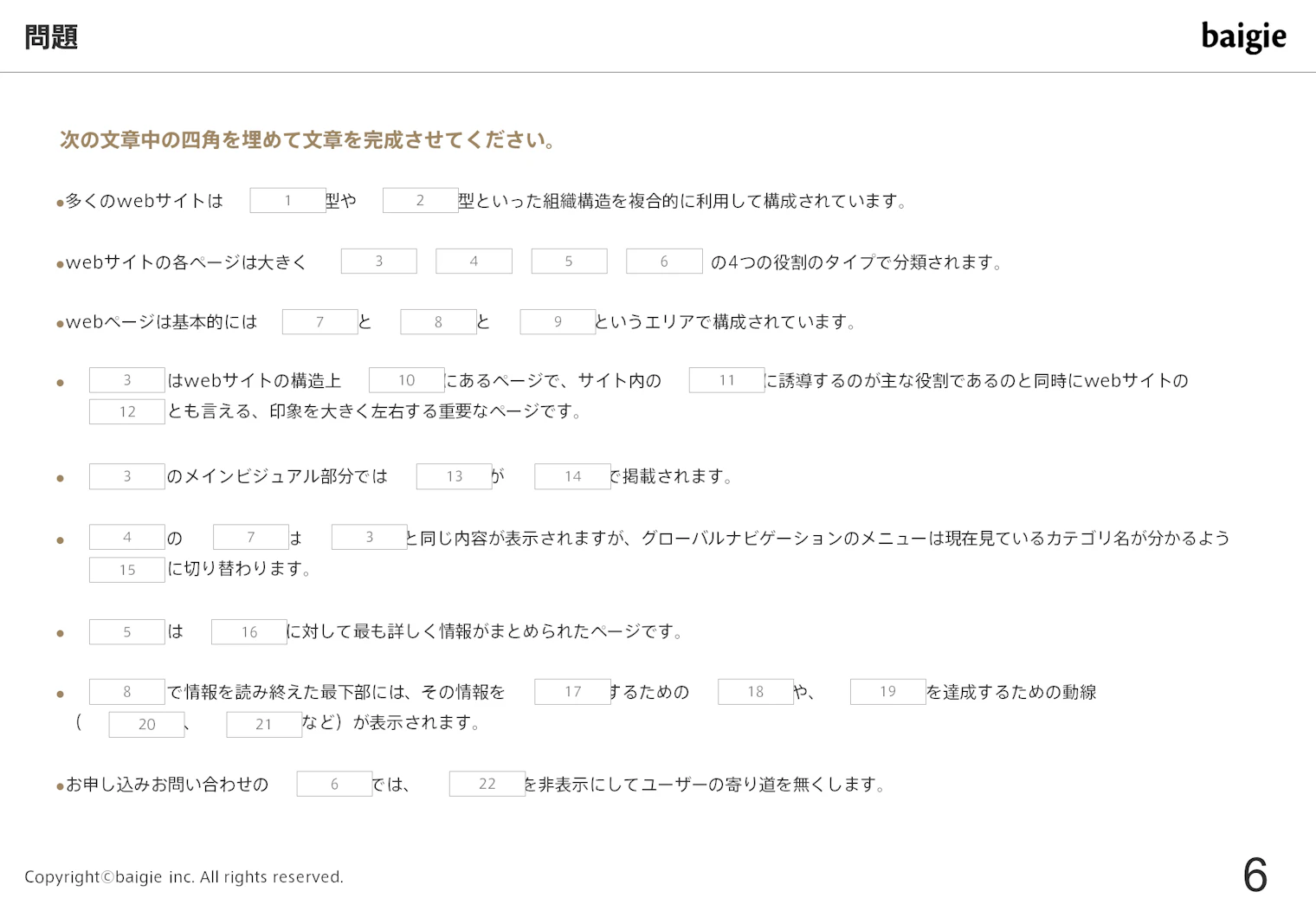Click blank box 4 in the 4つの役割 row

click(x=474, y=262)
